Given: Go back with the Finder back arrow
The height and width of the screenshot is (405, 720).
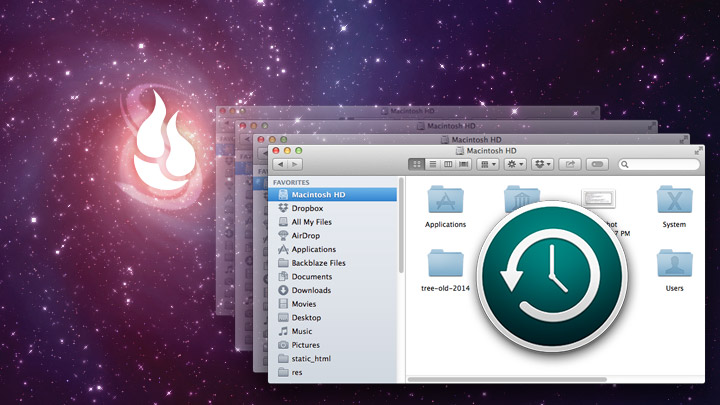Looking at the screenshot, I should (280, 164).
